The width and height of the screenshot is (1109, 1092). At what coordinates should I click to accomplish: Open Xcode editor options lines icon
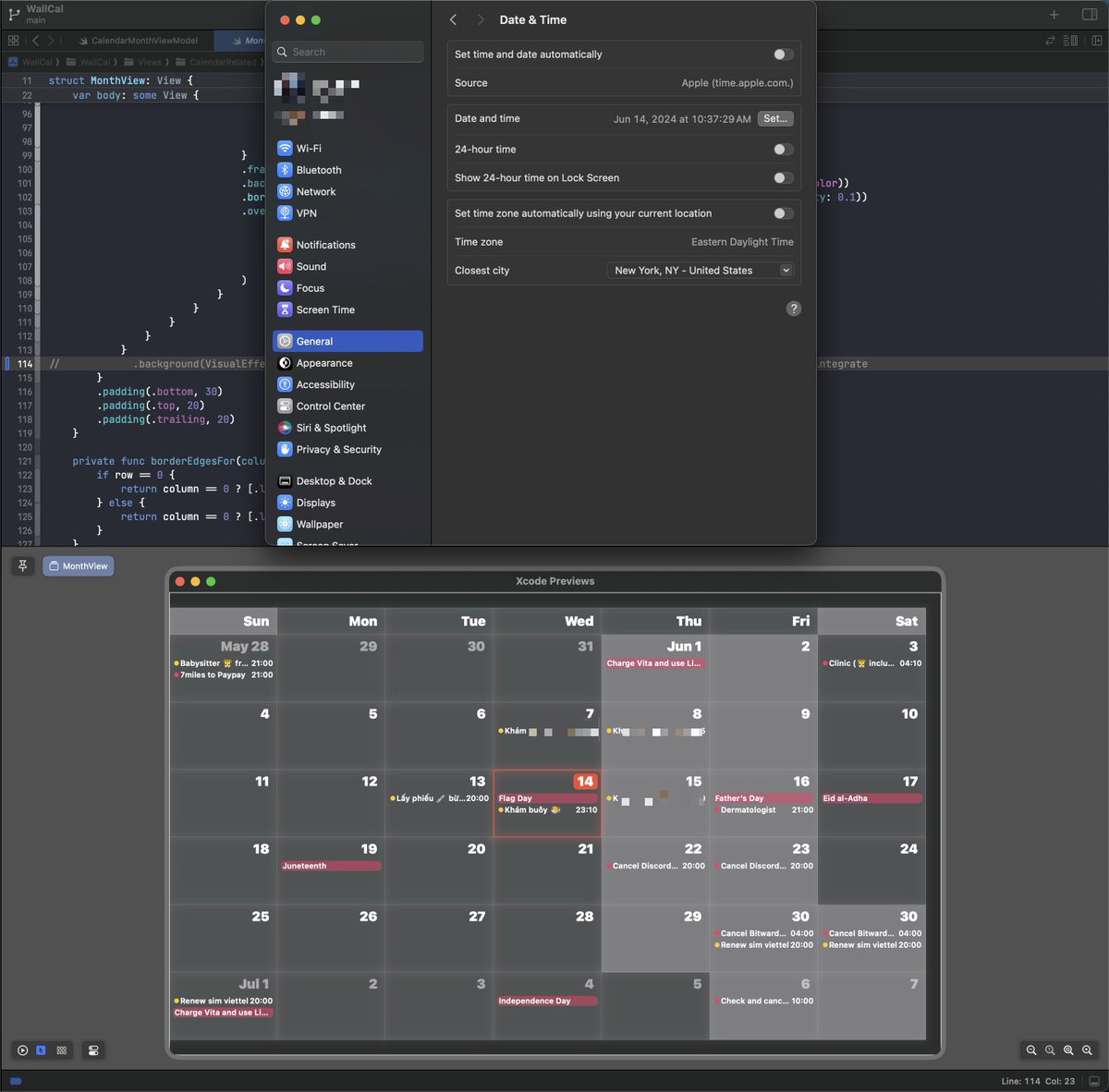tap(1070, 41)
